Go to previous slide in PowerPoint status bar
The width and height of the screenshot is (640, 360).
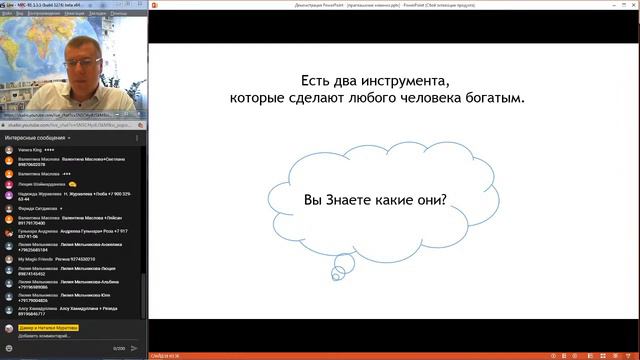(x=553, y=356)
